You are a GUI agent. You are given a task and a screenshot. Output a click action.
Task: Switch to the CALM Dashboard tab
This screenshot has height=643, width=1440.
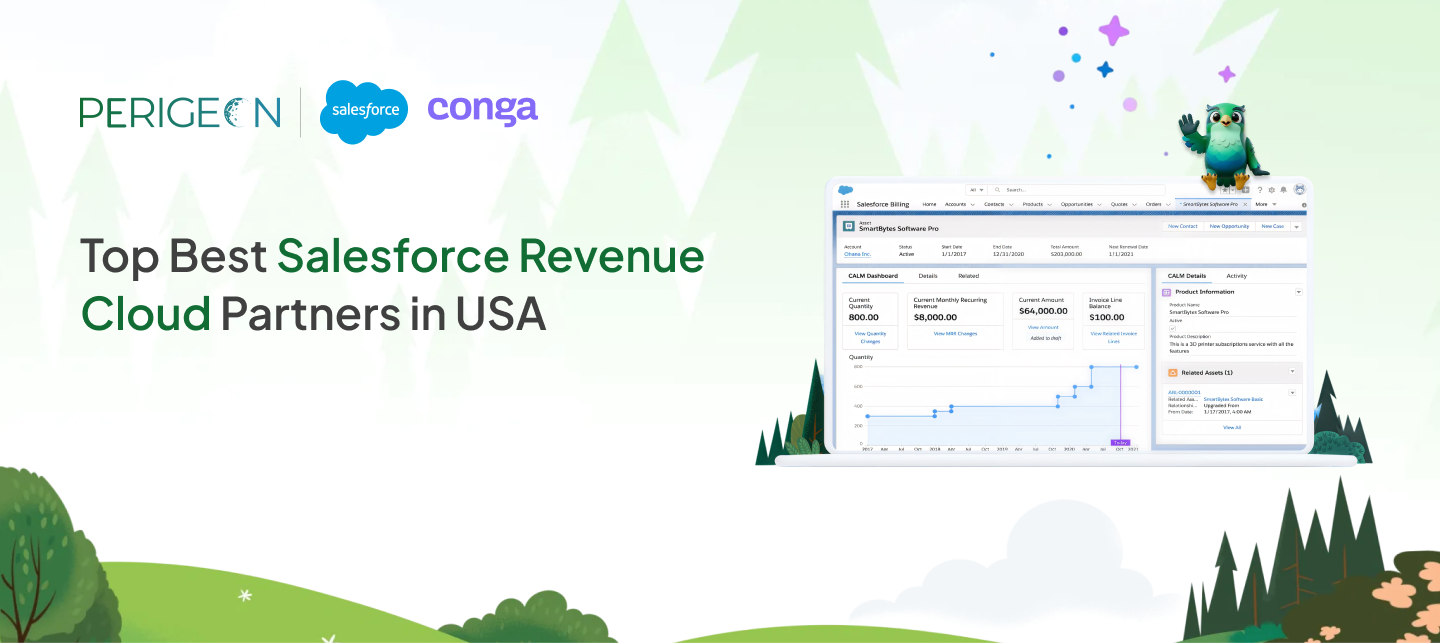pyautogui.click(x=873, y=276)
